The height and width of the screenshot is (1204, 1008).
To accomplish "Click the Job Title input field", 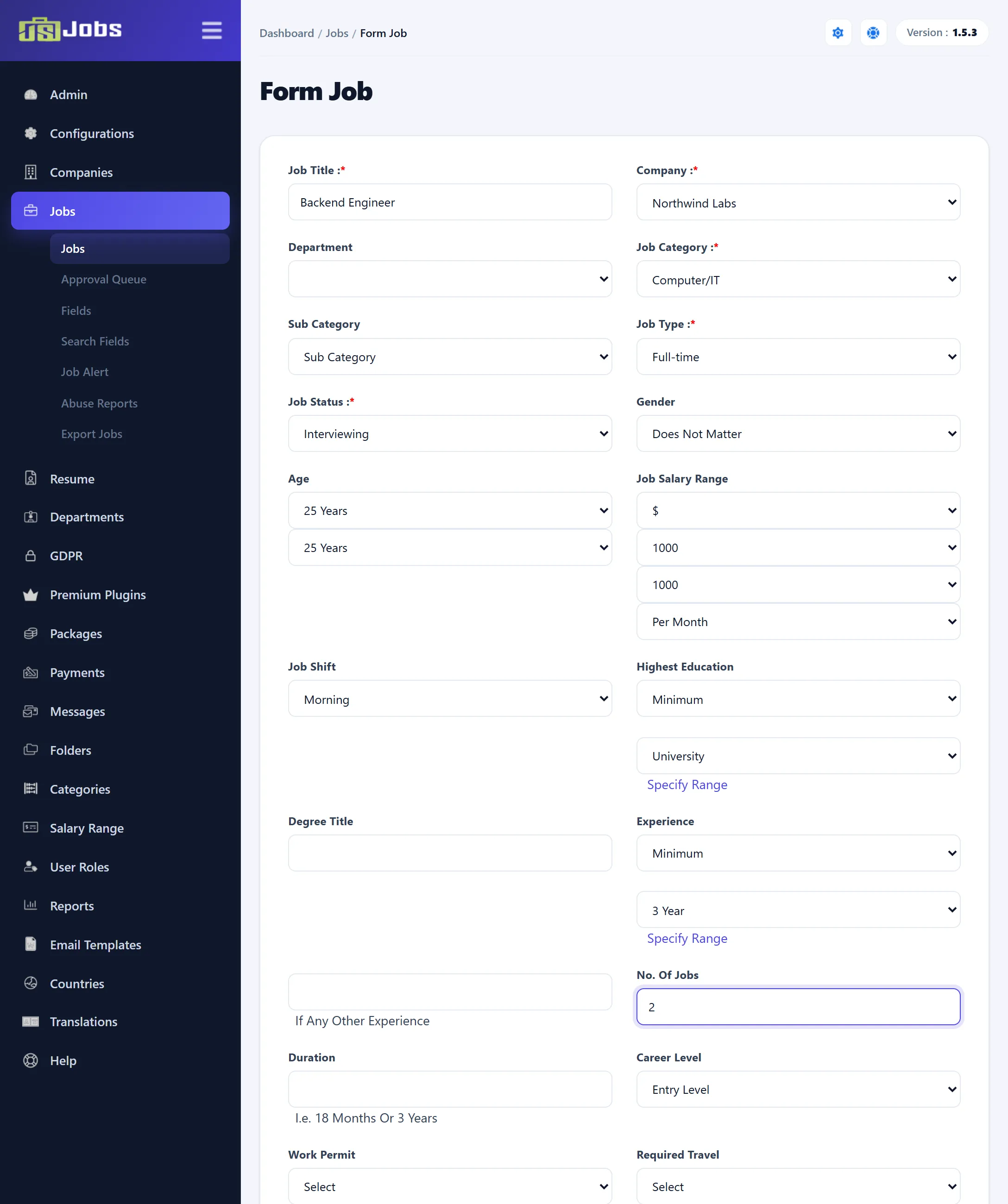I will click(450, 202).
